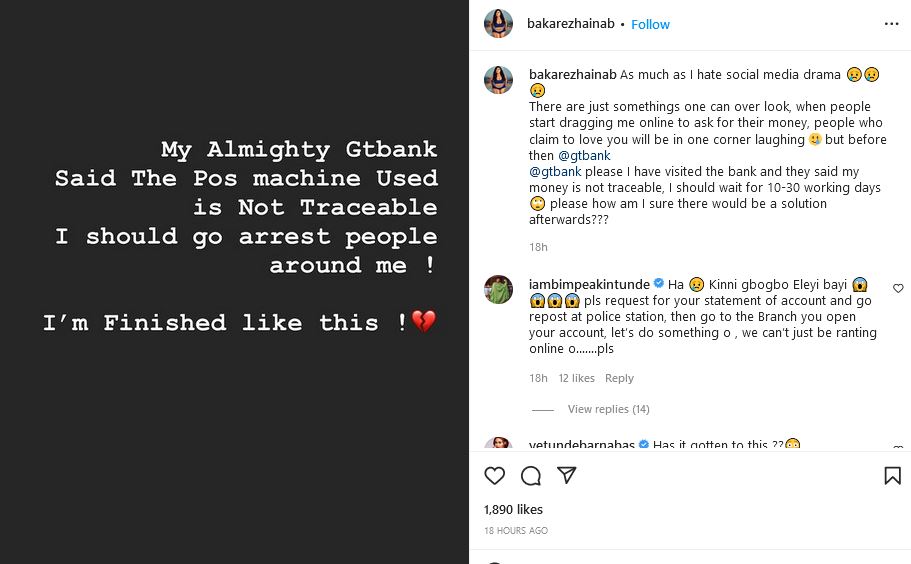The image size is (911, 564).
Task: View the 1,890 likes list
Action: click(513, 509)
